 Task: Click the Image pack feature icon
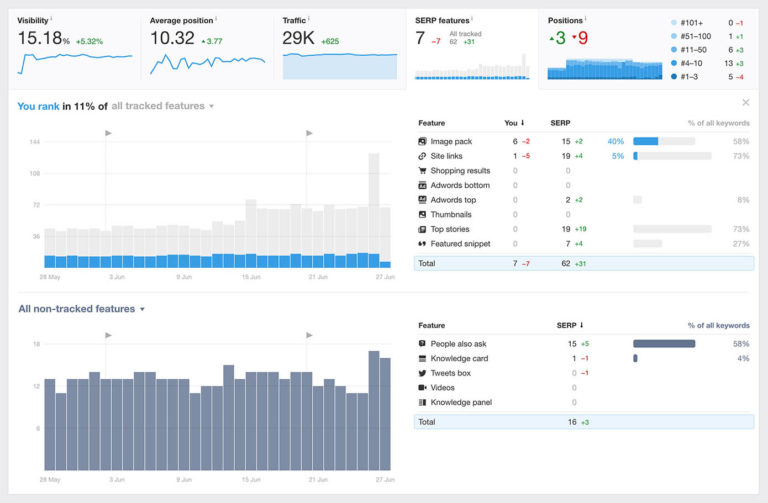[x=423, y=142]
